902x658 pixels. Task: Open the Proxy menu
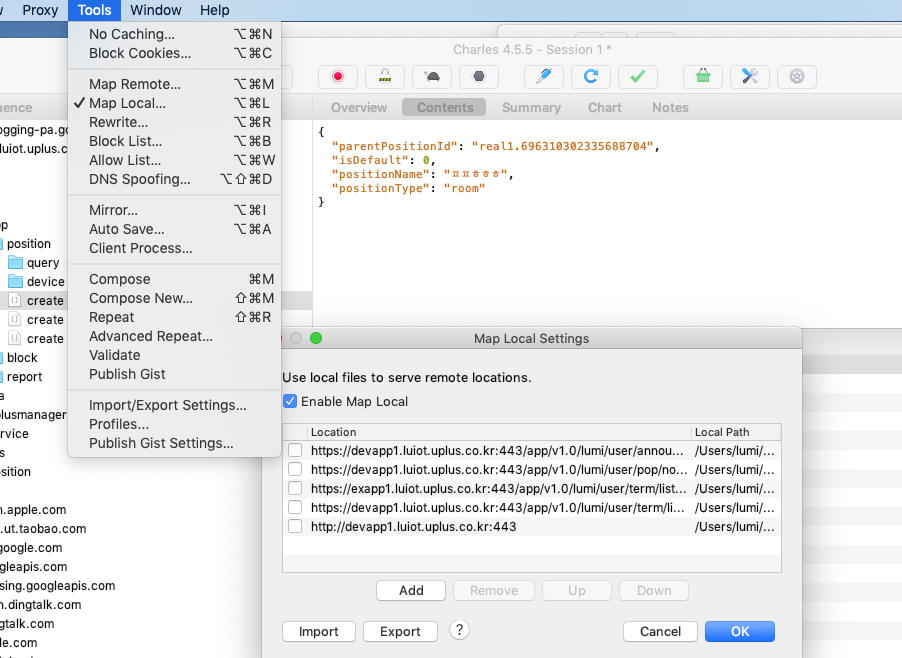tap(40, 10)
